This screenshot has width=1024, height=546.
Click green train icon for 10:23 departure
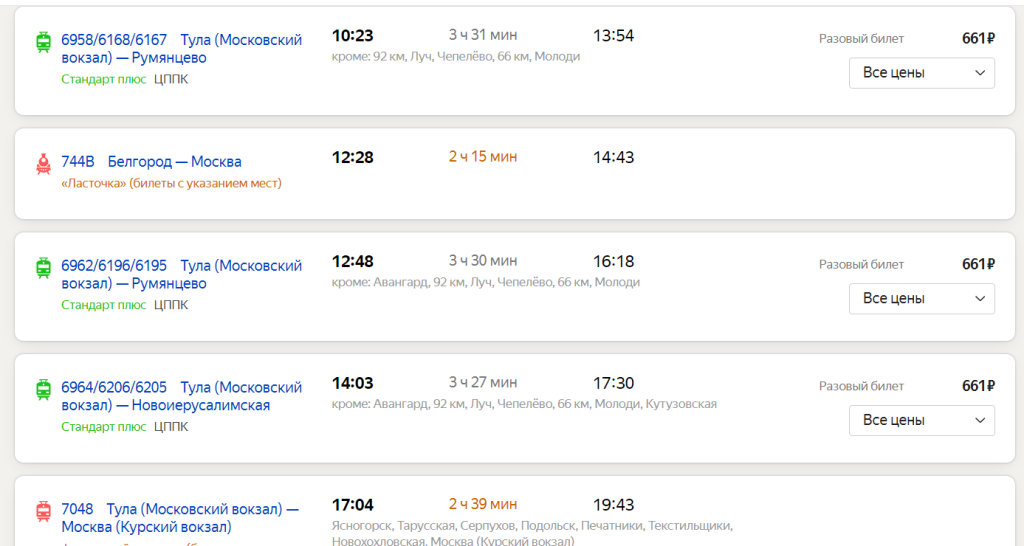[44, 42]
